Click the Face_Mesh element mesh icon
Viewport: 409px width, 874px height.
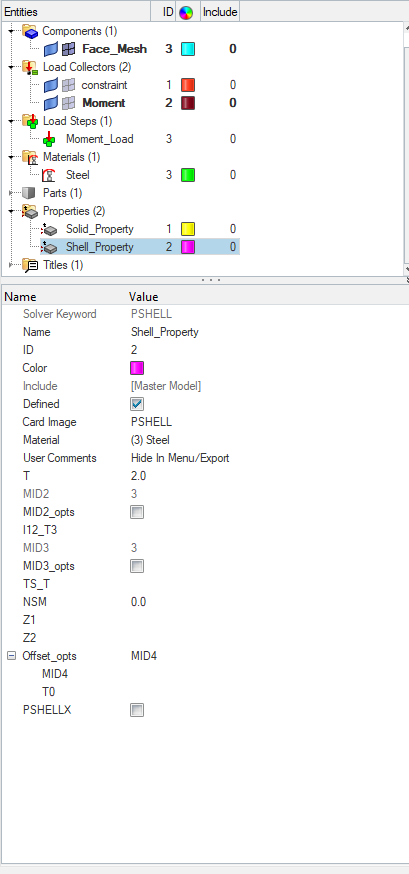pyautogui.click(x=69, y=49)
